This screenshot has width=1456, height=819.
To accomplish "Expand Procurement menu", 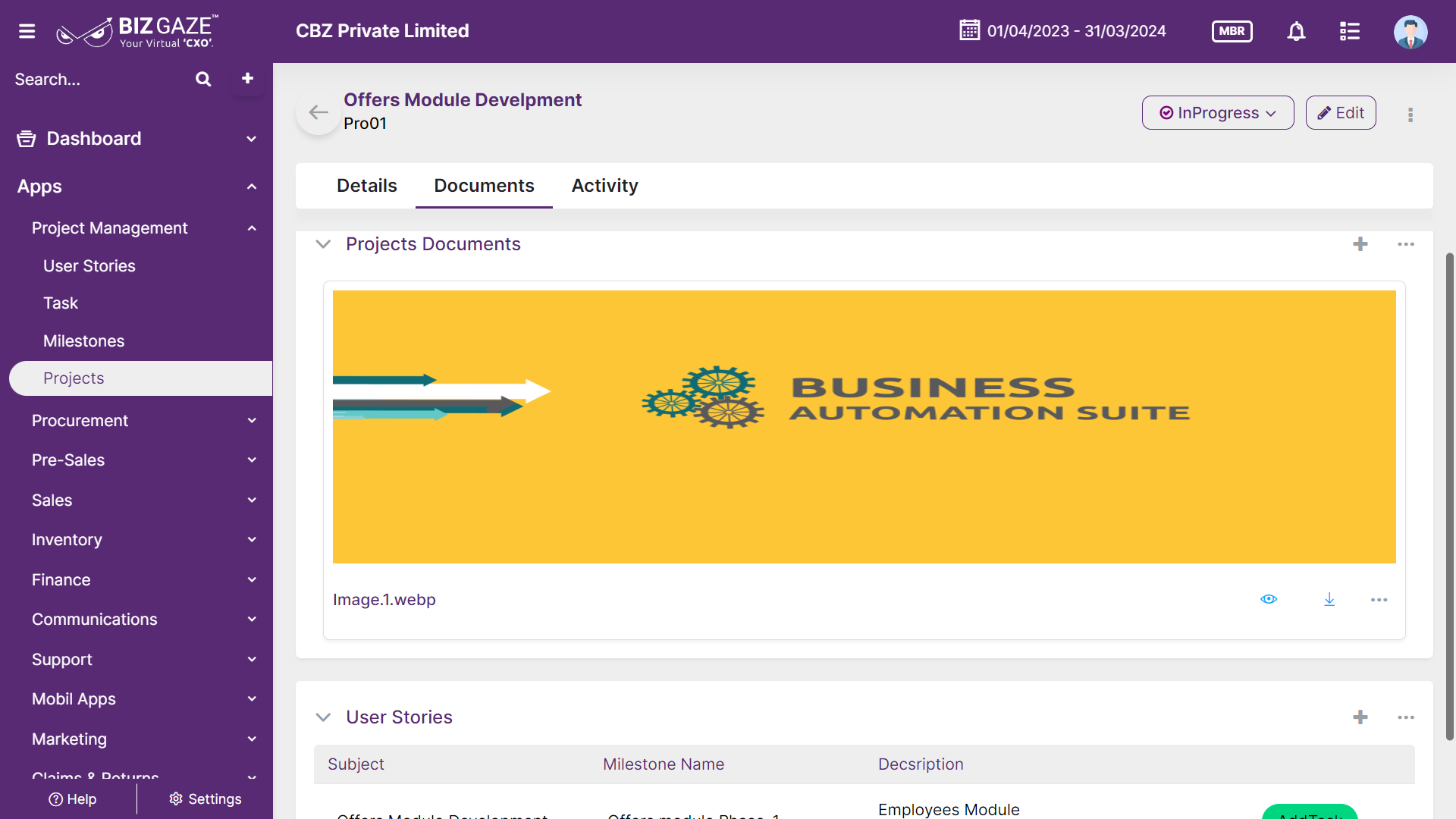I will (252, 420).
